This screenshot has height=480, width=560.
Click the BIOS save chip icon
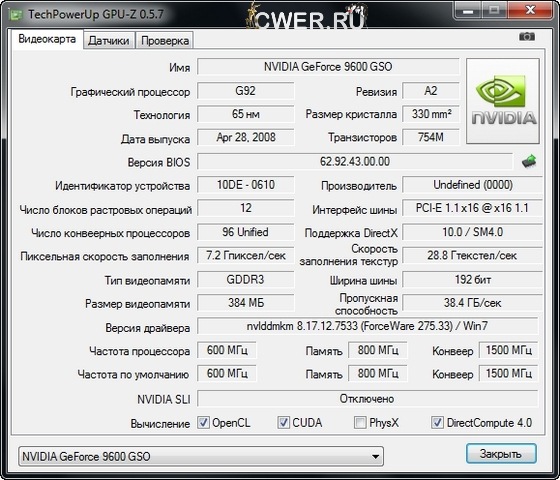tap(529, 161)
